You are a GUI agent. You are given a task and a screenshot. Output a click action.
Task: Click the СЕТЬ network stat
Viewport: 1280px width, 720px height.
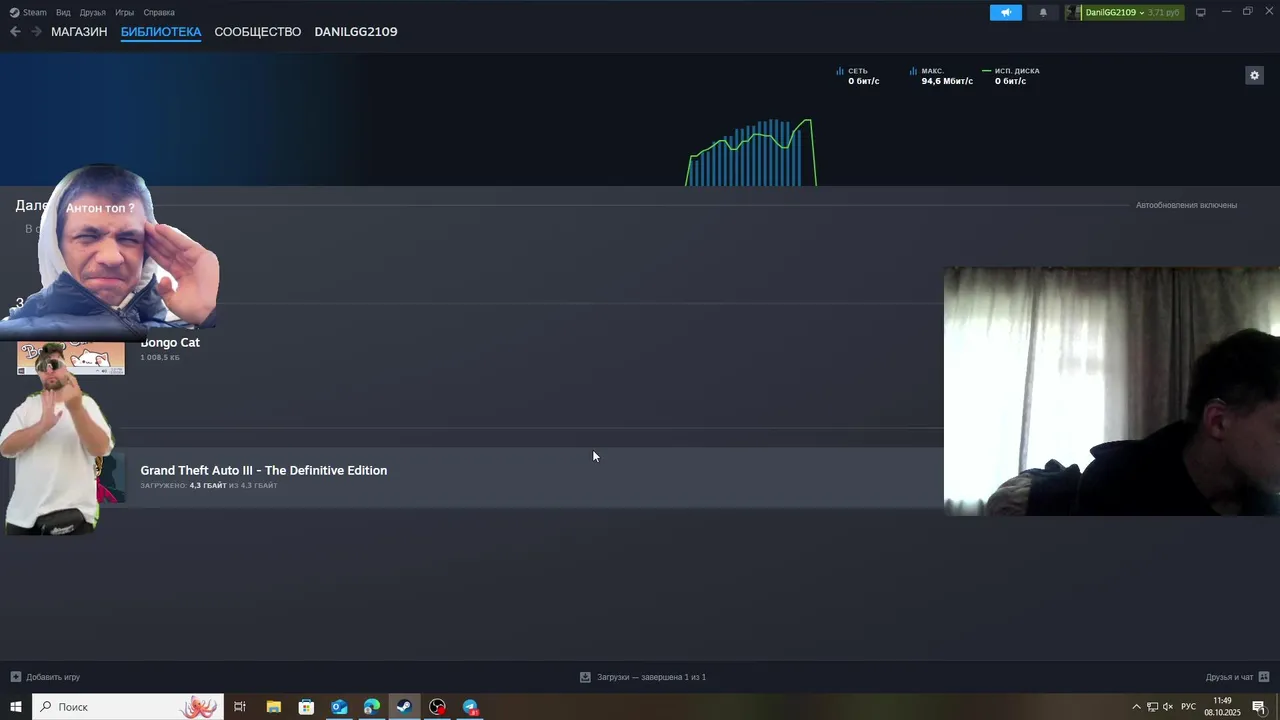pyautogui.click(x=858, y=76)
